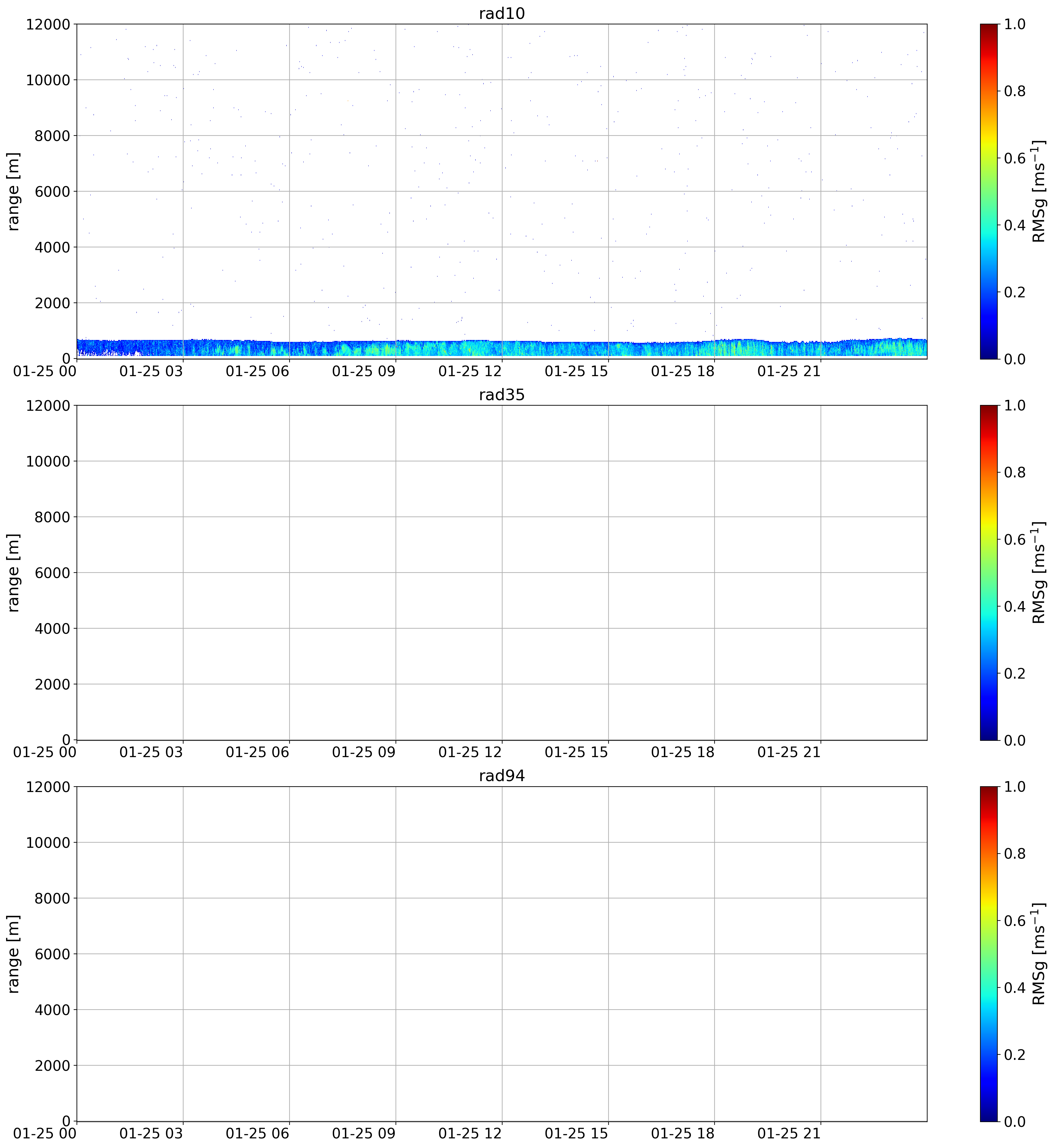The height and width of the screenshot is (1148, 1055).
Task: Click '01-25 12' under the rad94 plot
Action: click(470, 1134)
